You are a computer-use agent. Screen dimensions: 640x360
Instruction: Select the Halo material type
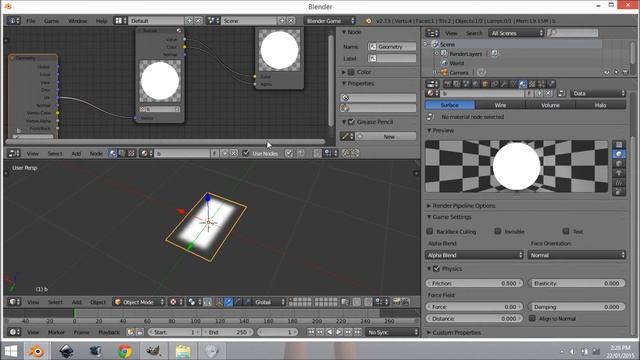(x=600, y=105)
